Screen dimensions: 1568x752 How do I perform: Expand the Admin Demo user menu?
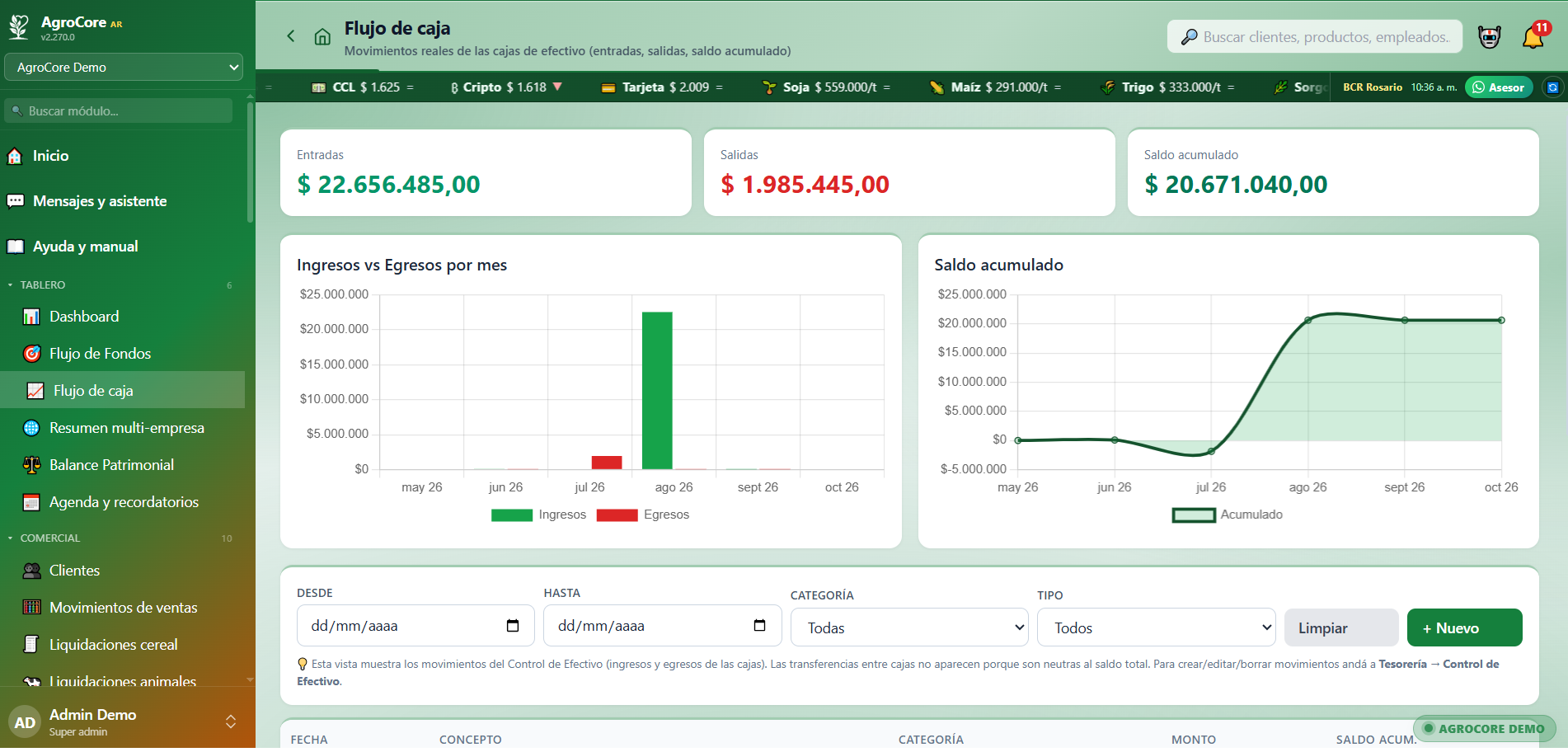[231, 721]
